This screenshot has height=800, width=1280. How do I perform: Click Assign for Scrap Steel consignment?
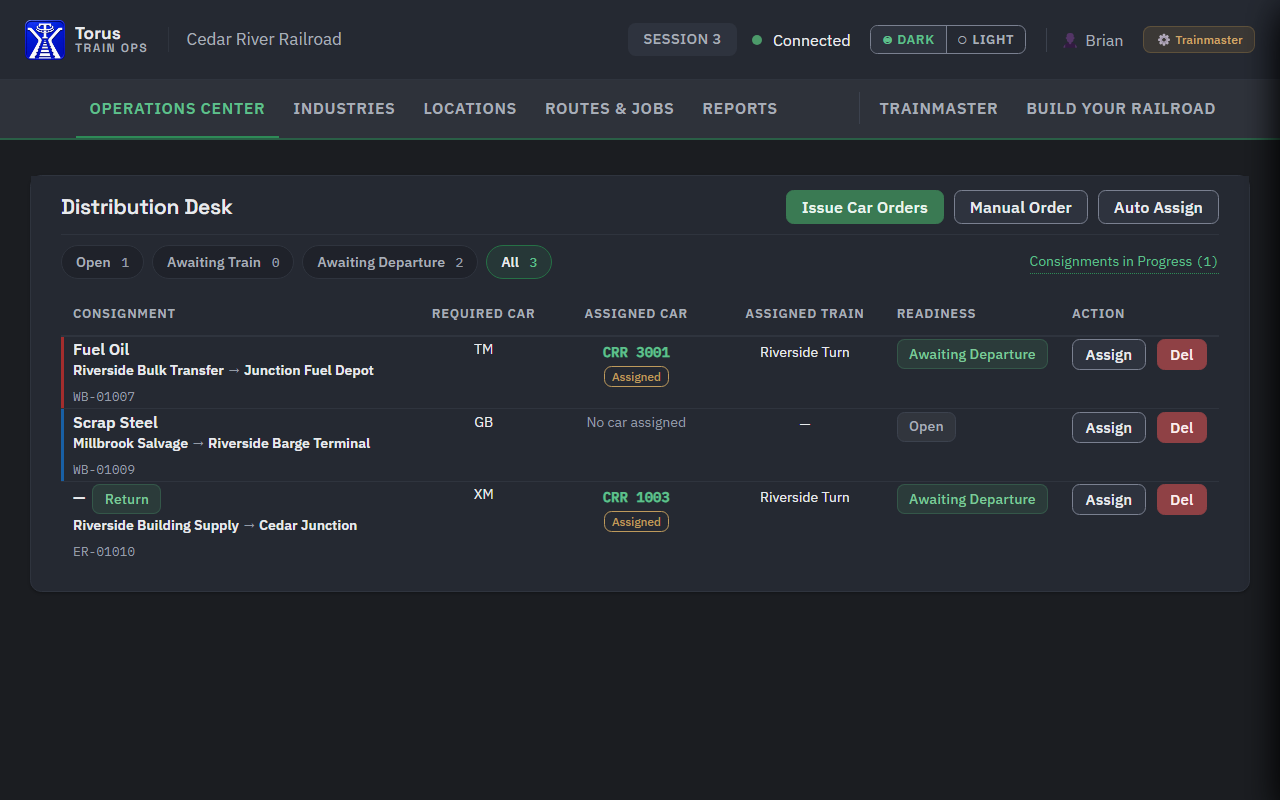[1109, 428]
